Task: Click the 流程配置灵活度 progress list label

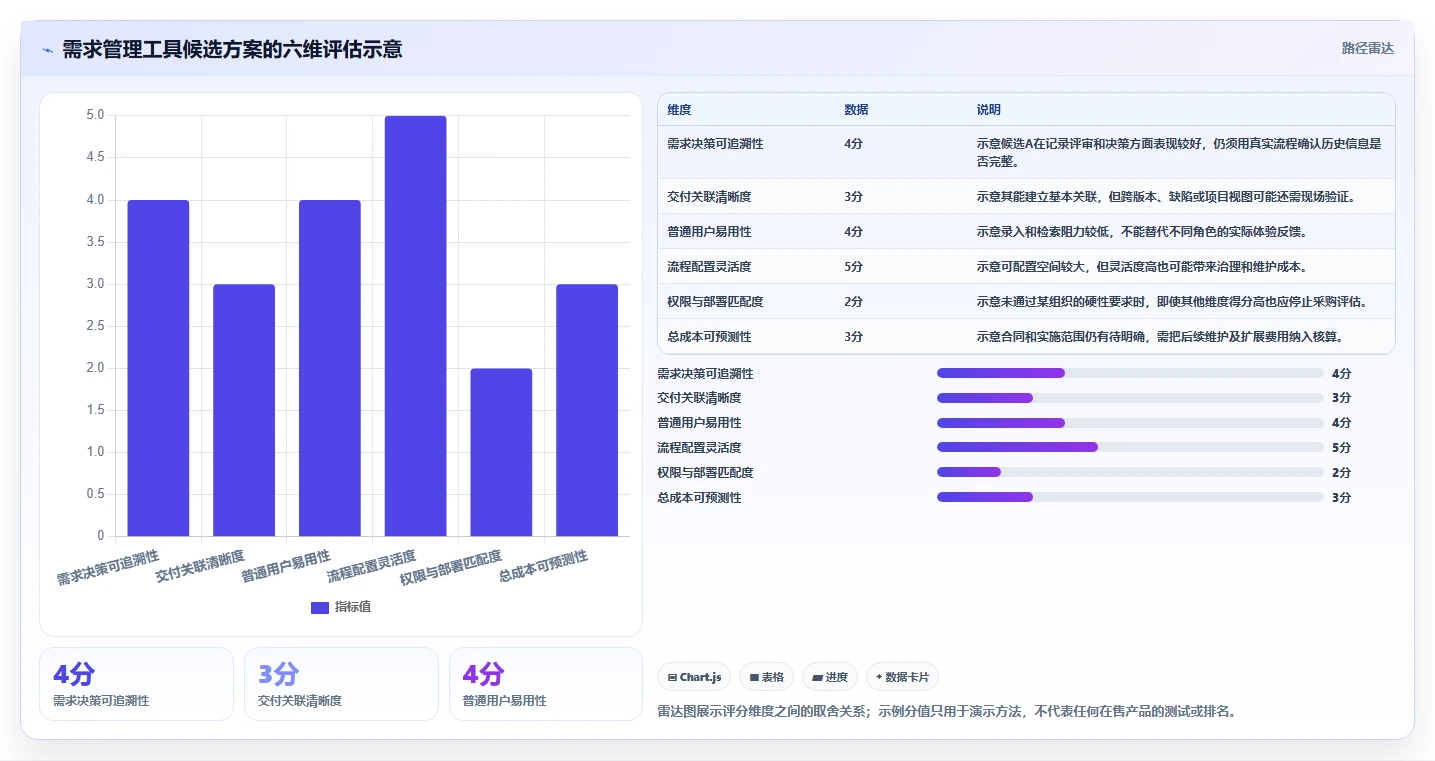Action: tap(699, 448)
